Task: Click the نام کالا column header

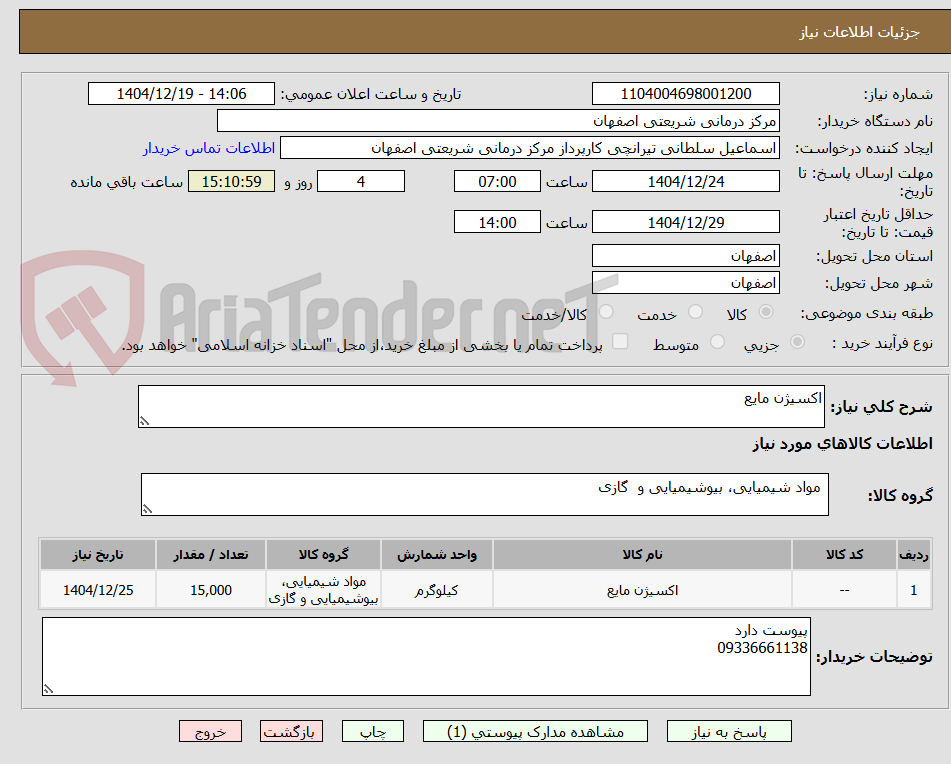Action: click(x=642, y=555)
